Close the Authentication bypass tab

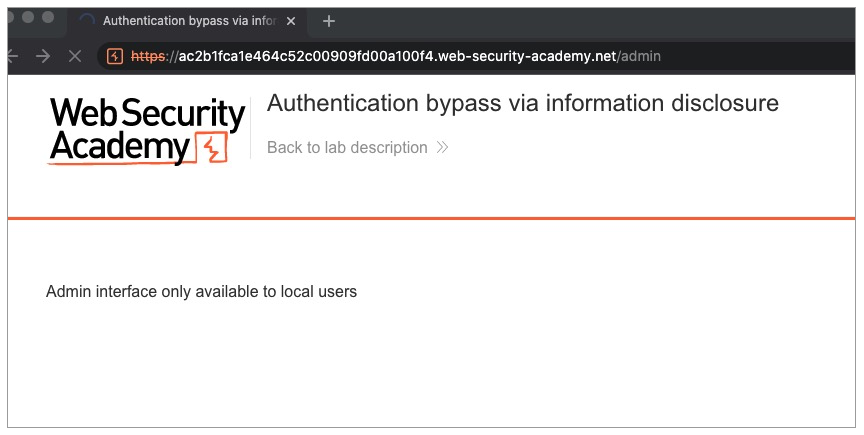[291, 21]
